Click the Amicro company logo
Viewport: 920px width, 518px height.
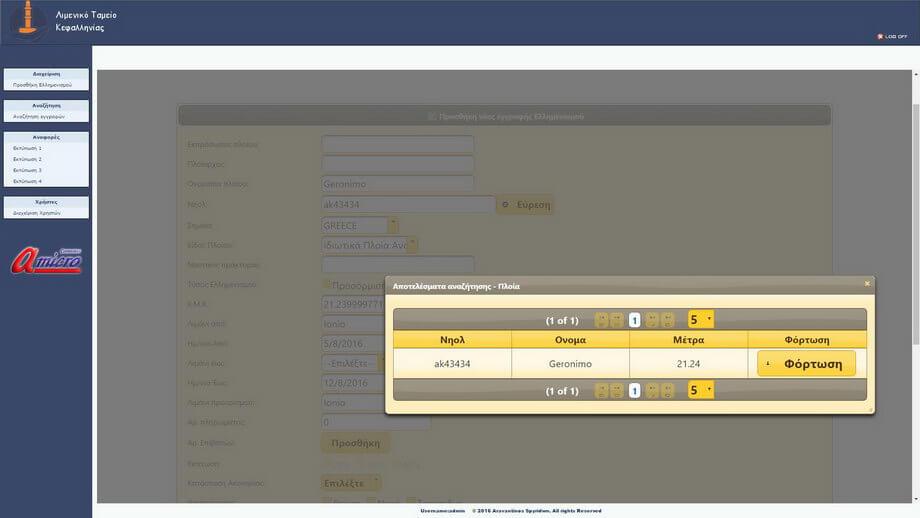click(47, 260)
